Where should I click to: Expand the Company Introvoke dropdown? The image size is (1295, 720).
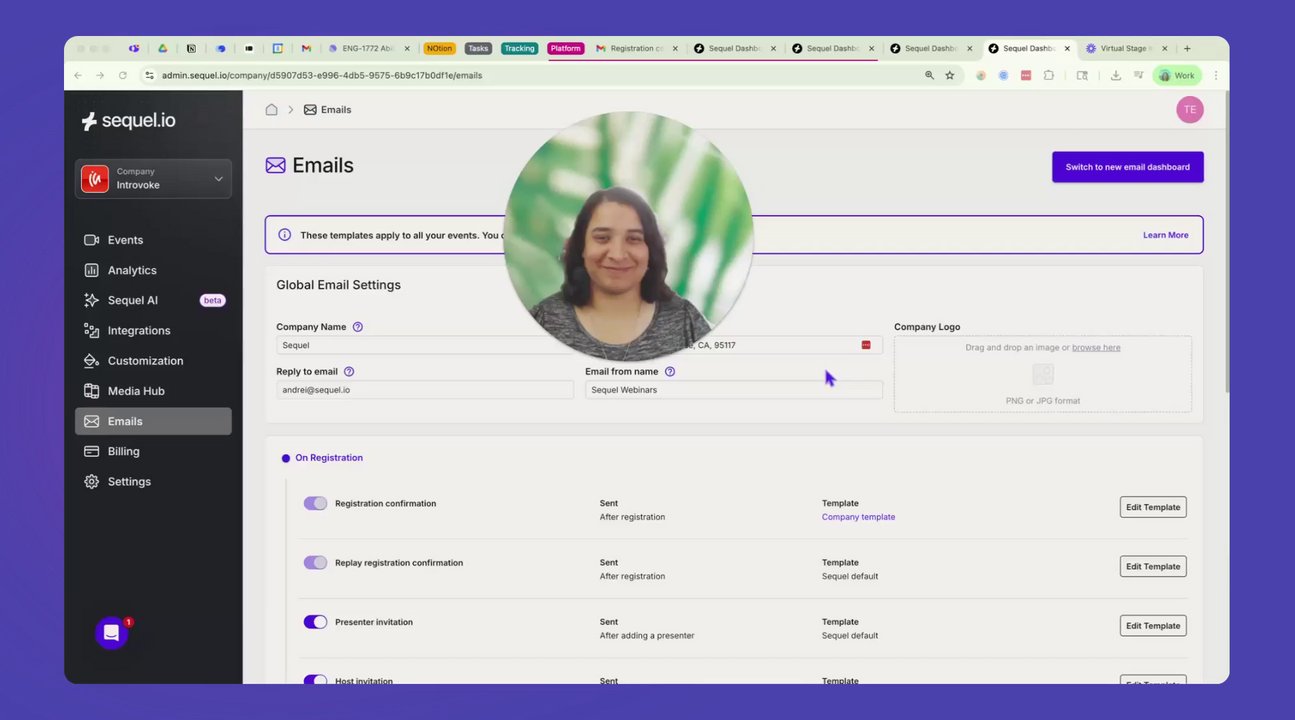[x=153, y=179]
